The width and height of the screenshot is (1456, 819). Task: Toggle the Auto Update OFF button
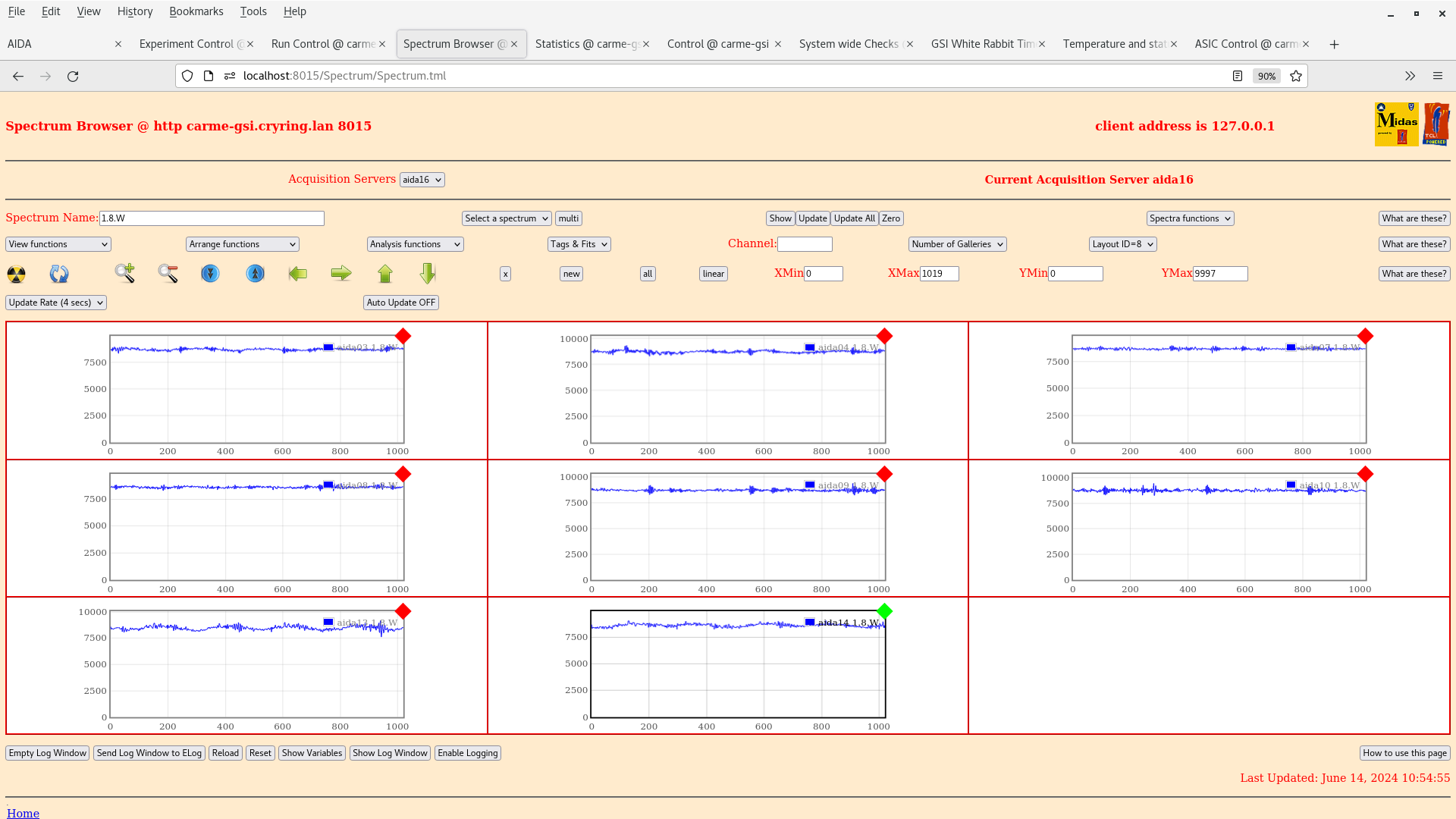coord(400,303)
